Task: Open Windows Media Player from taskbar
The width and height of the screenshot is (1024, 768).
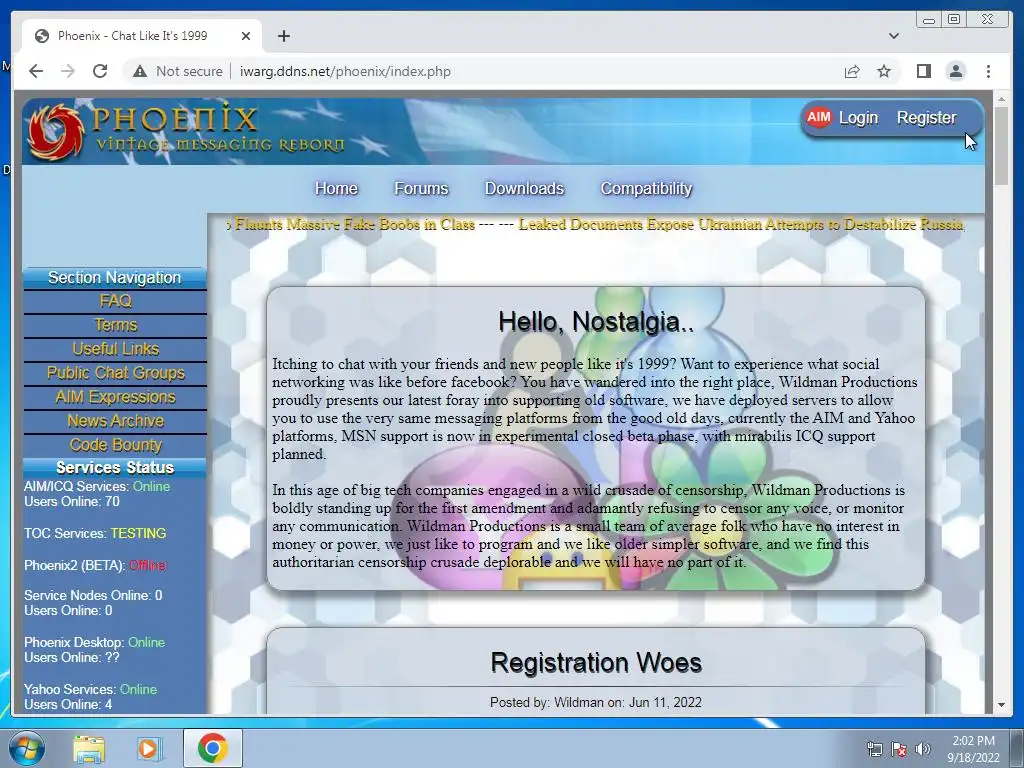Action: point(149,748)
